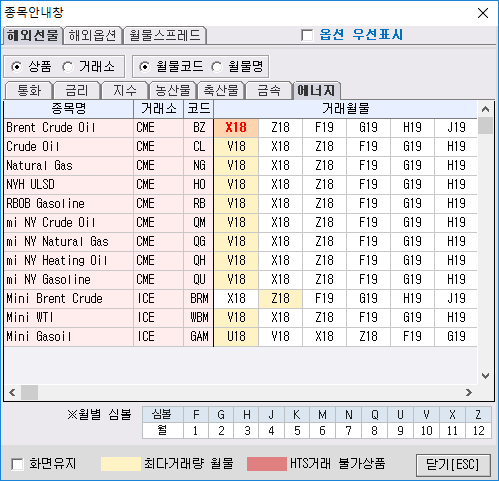Select the 월물명 radio button
499x481 pixels.
217,67
